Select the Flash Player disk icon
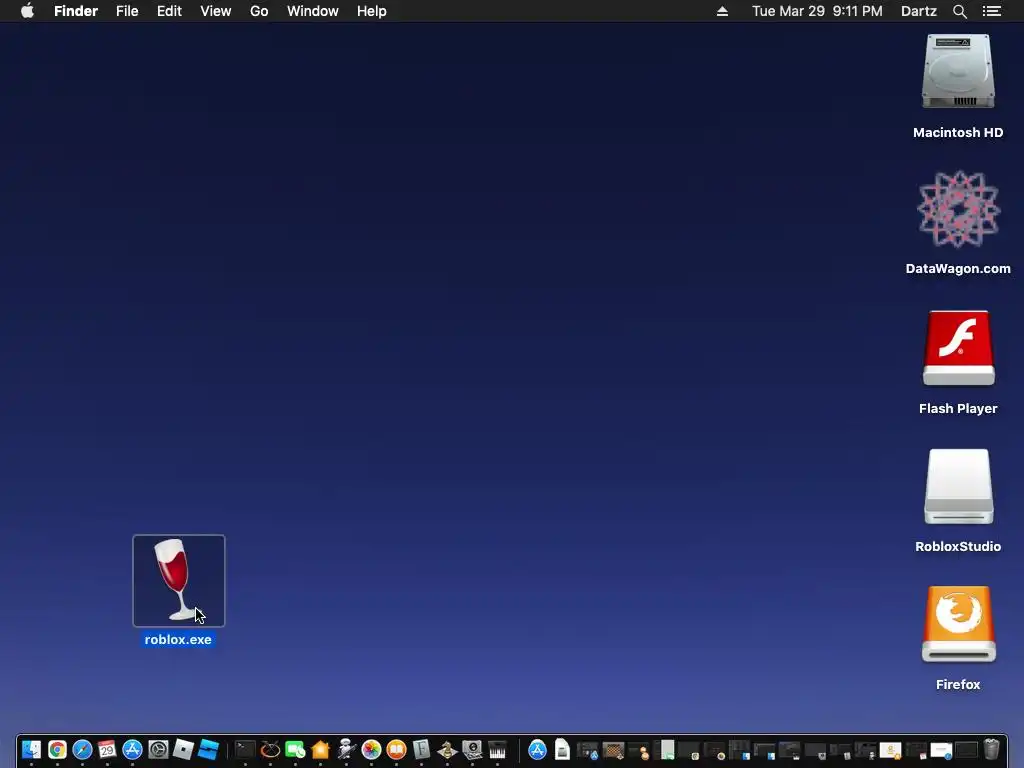 pos(958,348)
